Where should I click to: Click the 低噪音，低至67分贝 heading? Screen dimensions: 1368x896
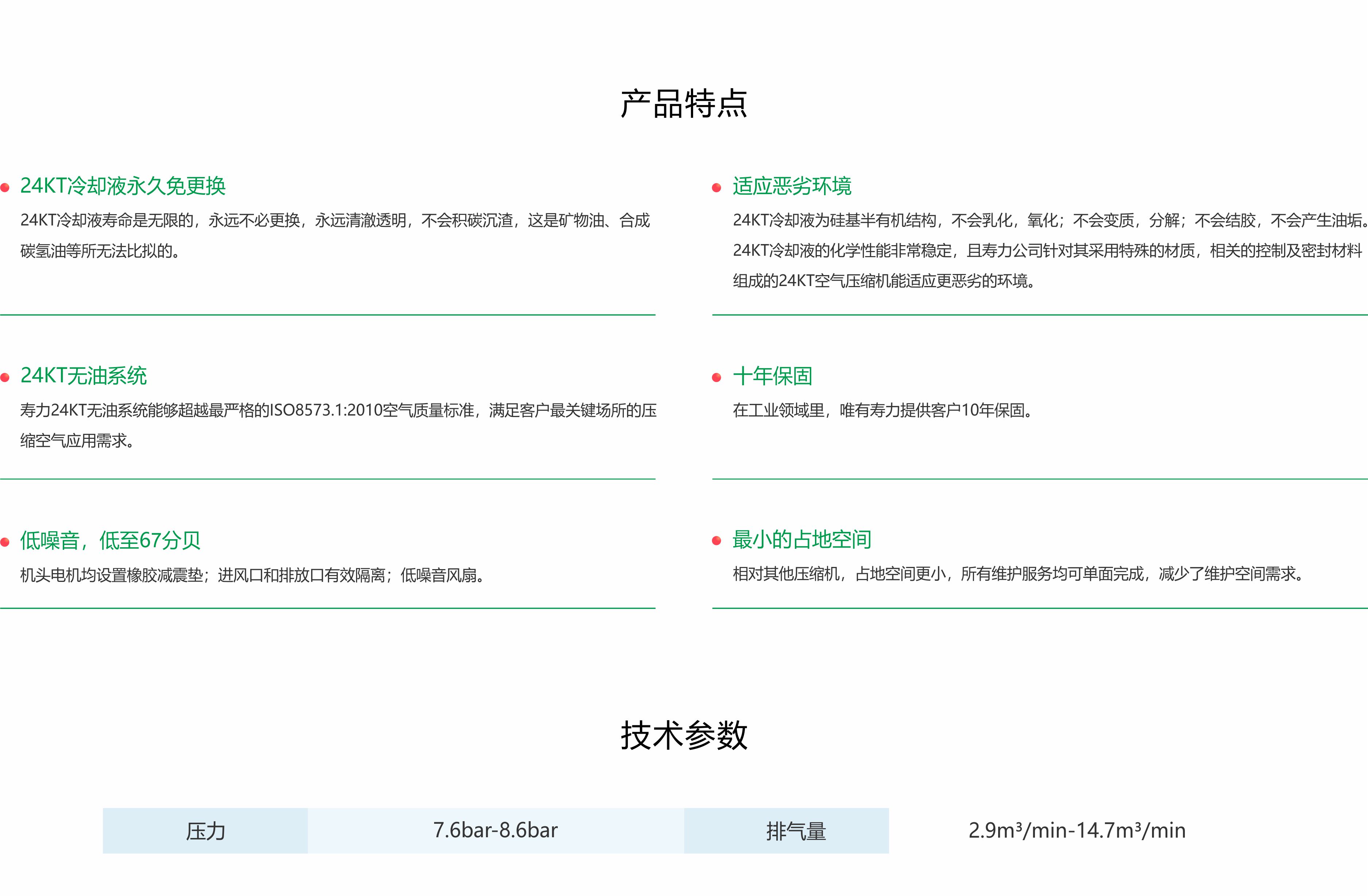[110, 540]
